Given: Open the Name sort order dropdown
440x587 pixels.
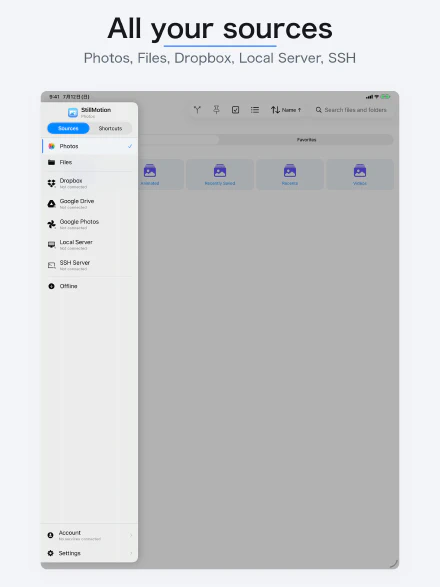Looking at the screenshot, I should pyautogui.click(x=286, y=110).
